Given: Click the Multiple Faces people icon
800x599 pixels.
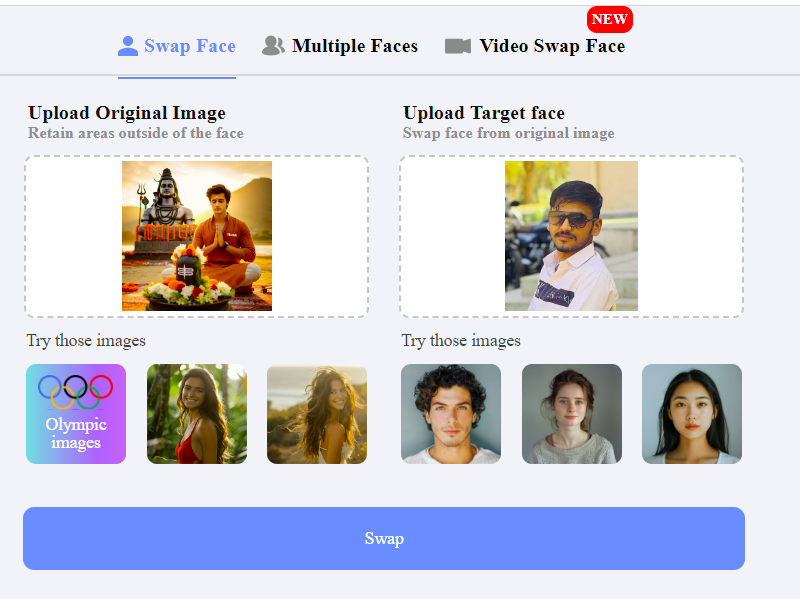Looking at the screenshot, I should tap(272, 45).
